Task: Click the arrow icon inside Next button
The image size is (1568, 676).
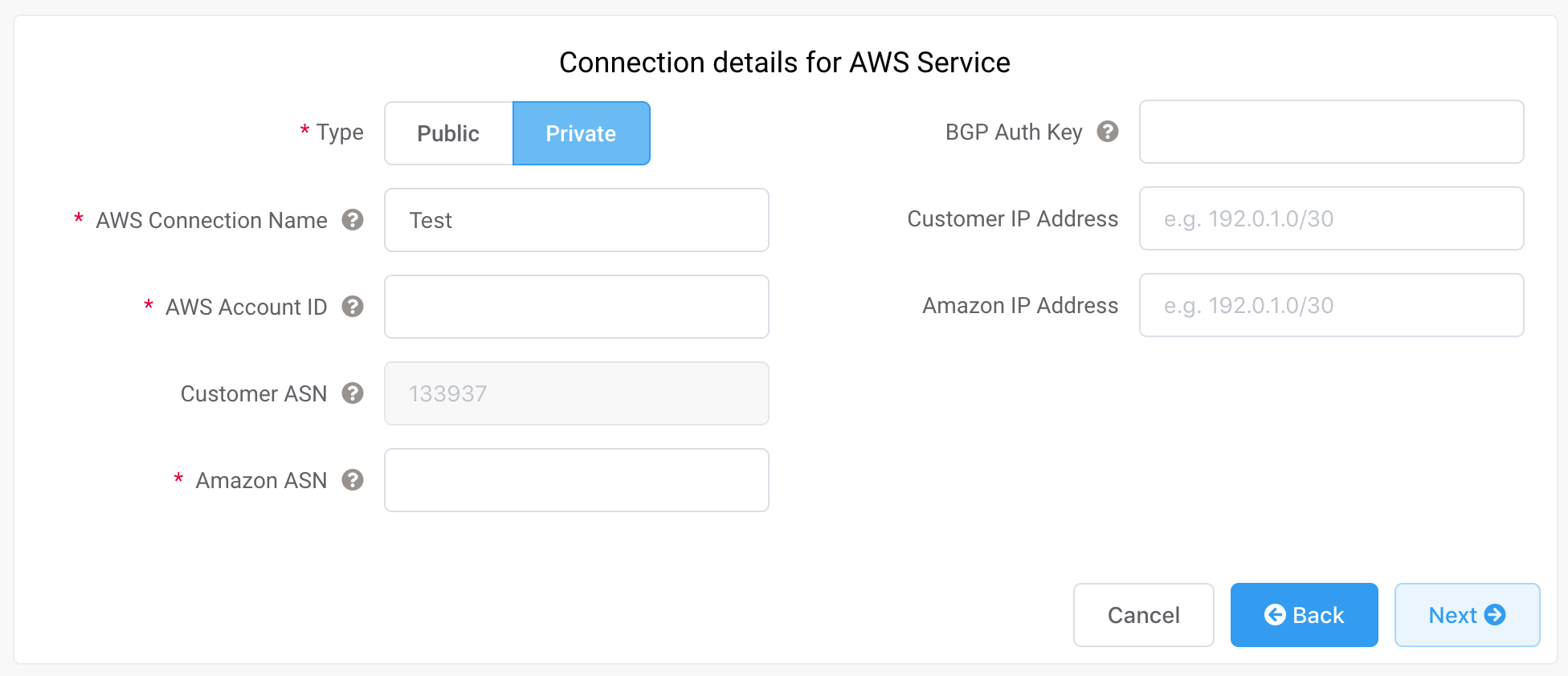Action: [x=1496, y=614]
